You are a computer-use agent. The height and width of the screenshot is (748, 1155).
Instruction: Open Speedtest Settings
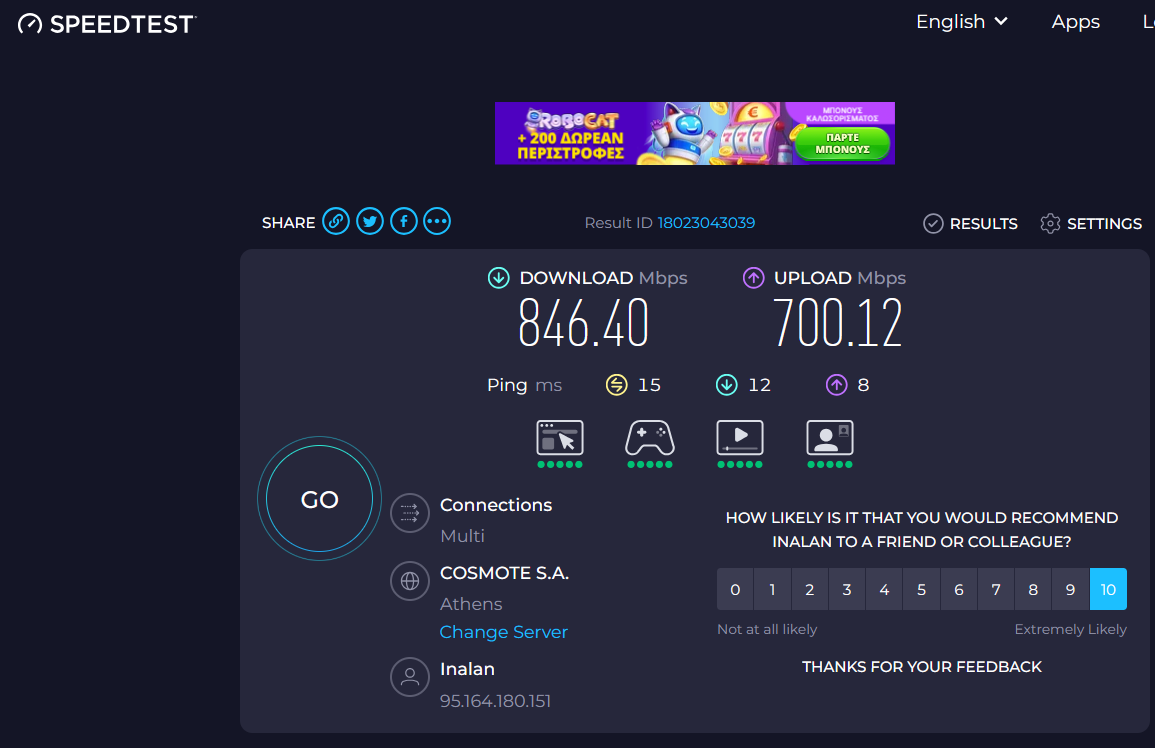1091,223
